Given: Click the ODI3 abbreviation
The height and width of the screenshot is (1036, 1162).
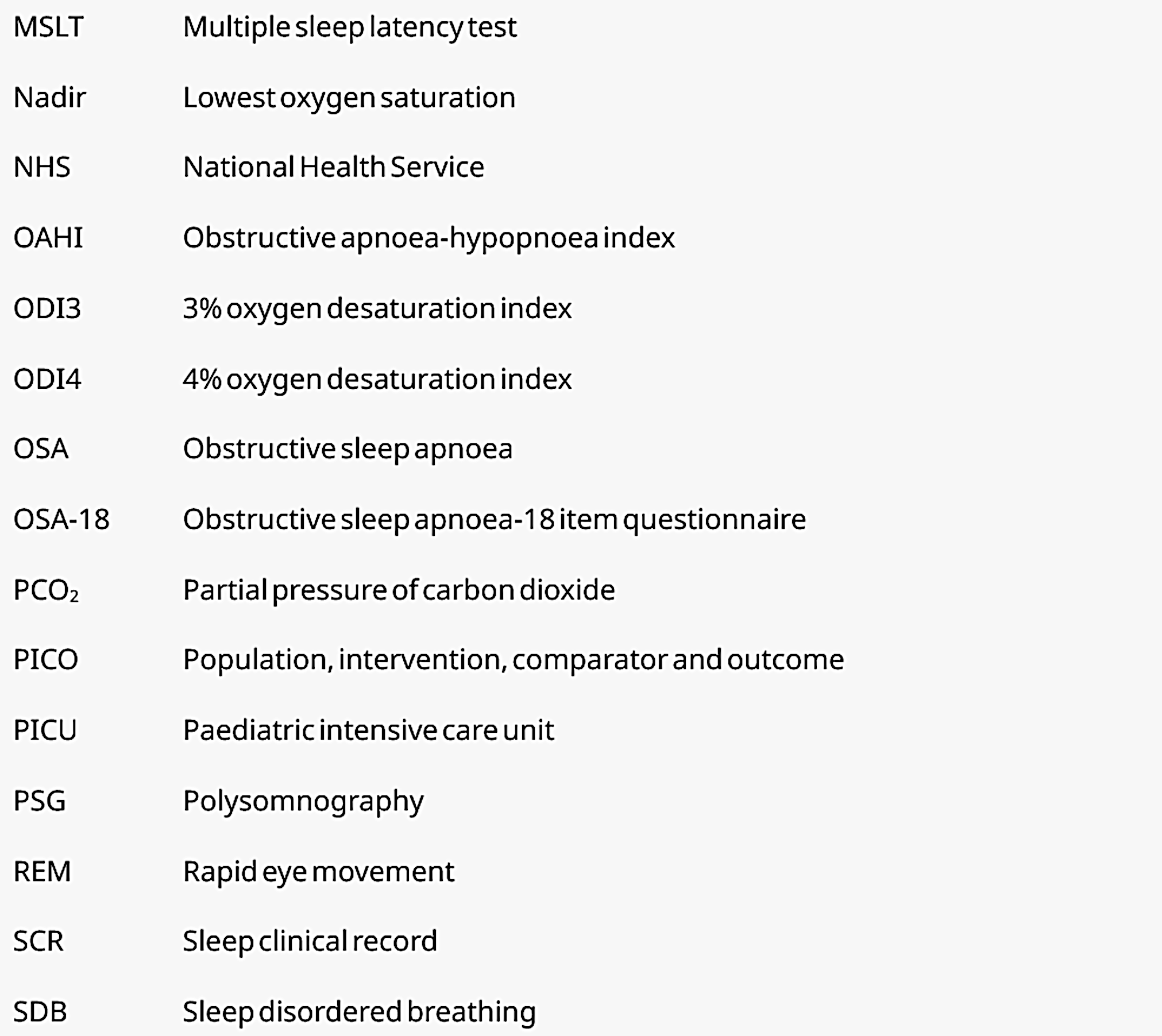Looking at the screenshot, I should point(47,308).
